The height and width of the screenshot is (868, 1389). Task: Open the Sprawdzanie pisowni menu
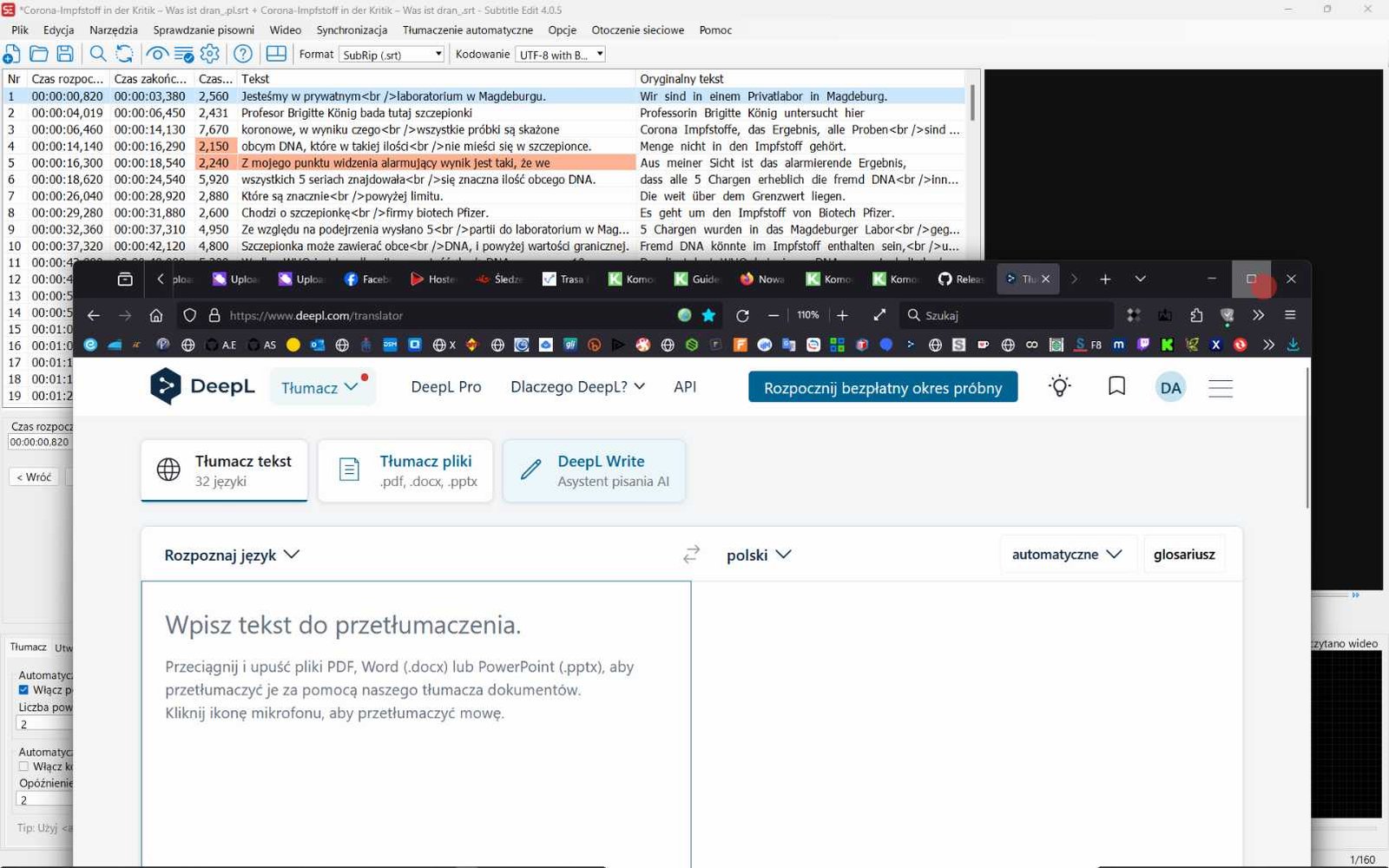(x=204, y=30)
